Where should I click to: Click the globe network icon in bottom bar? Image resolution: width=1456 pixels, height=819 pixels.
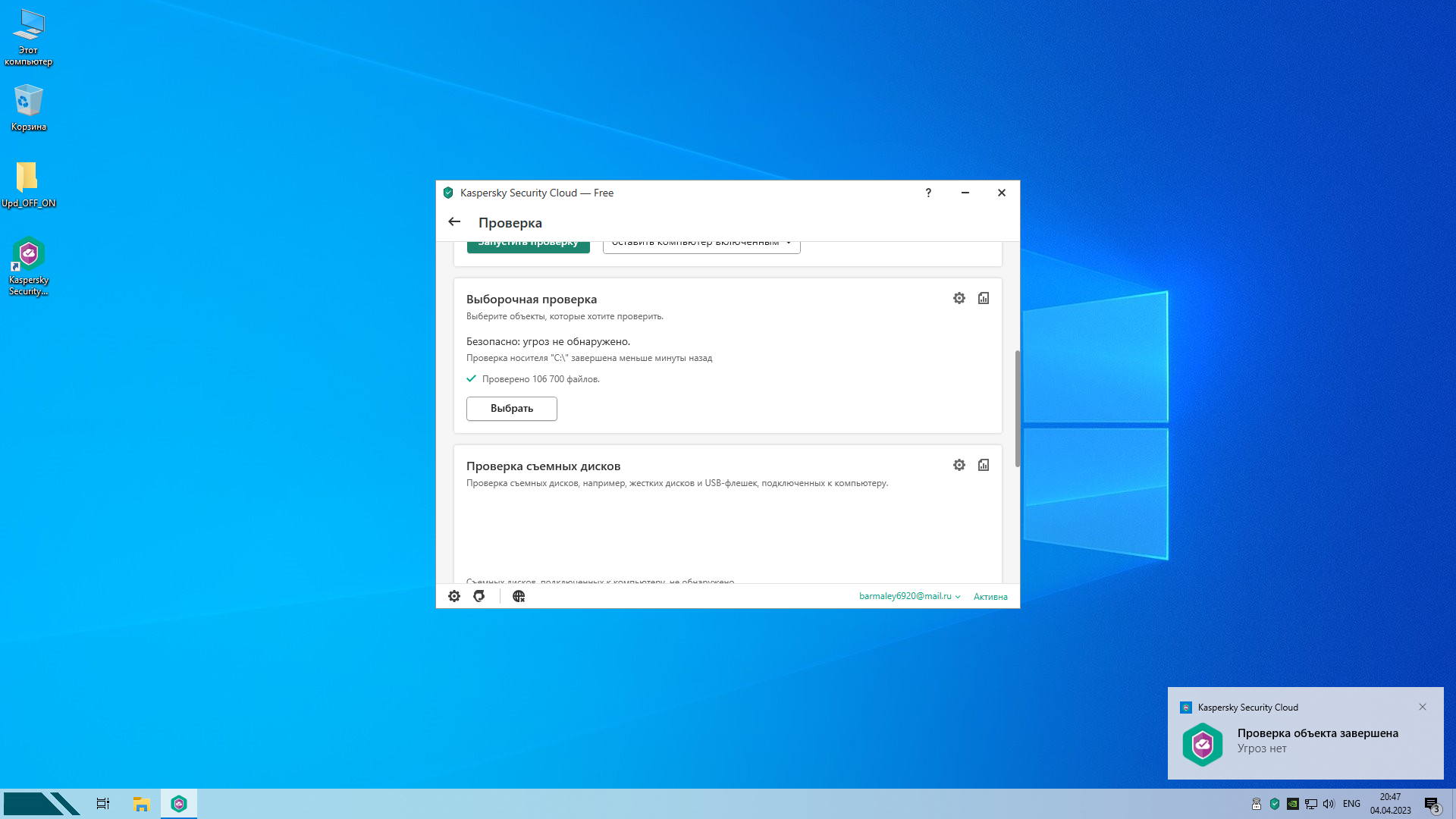(x=519, y=597)
